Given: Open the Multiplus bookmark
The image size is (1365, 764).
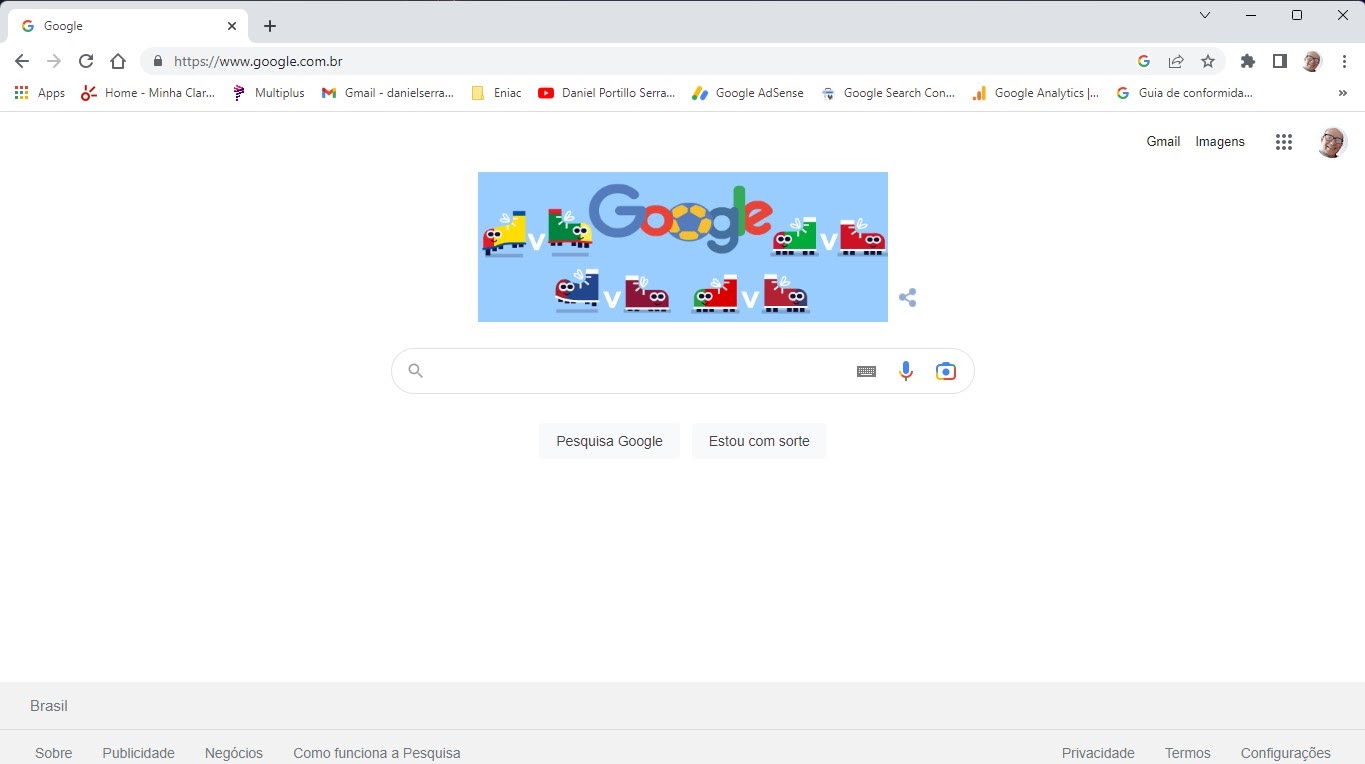Looking at the screenshot, I should point(268,93).
